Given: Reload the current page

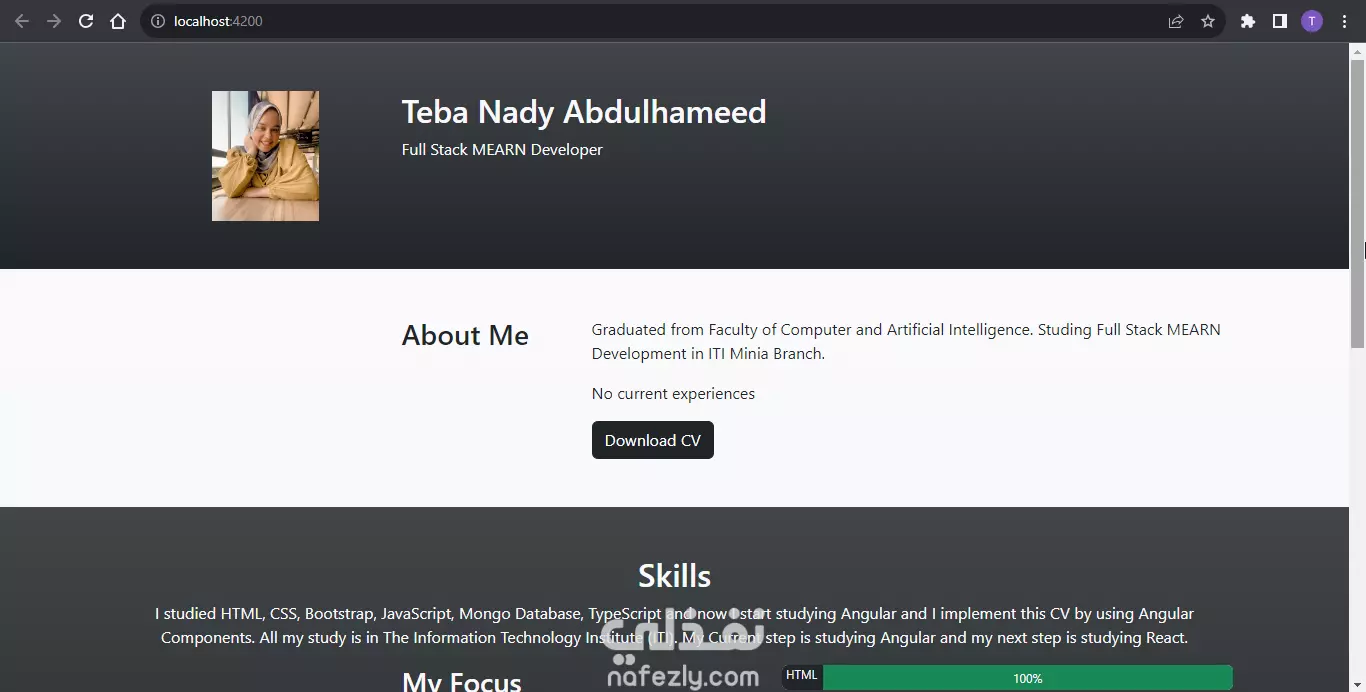Looking at the screenshot, I should pos(86,21).
